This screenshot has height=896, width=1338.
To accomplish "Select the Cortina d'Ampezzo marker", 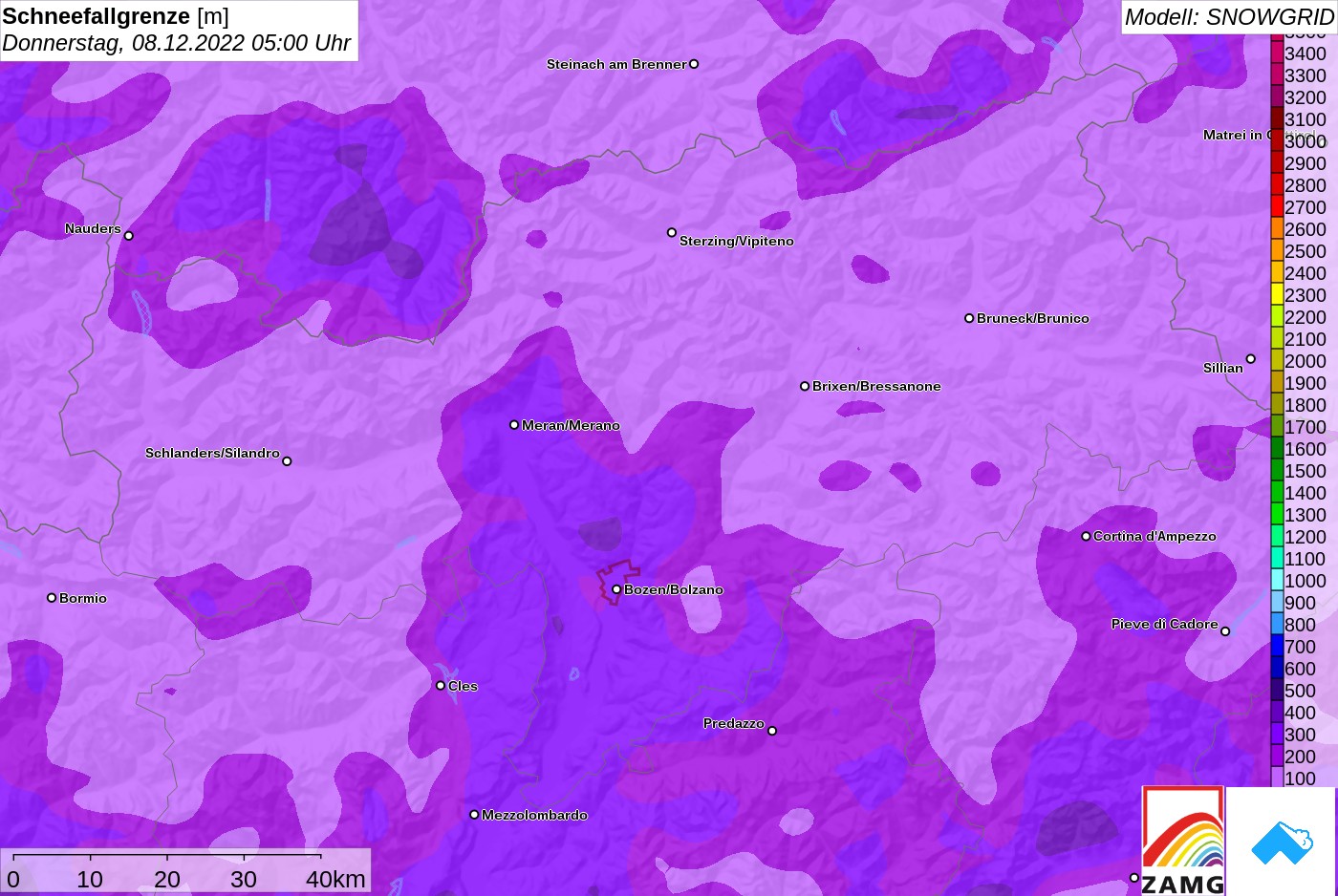I will click(x=1086, y=536).
